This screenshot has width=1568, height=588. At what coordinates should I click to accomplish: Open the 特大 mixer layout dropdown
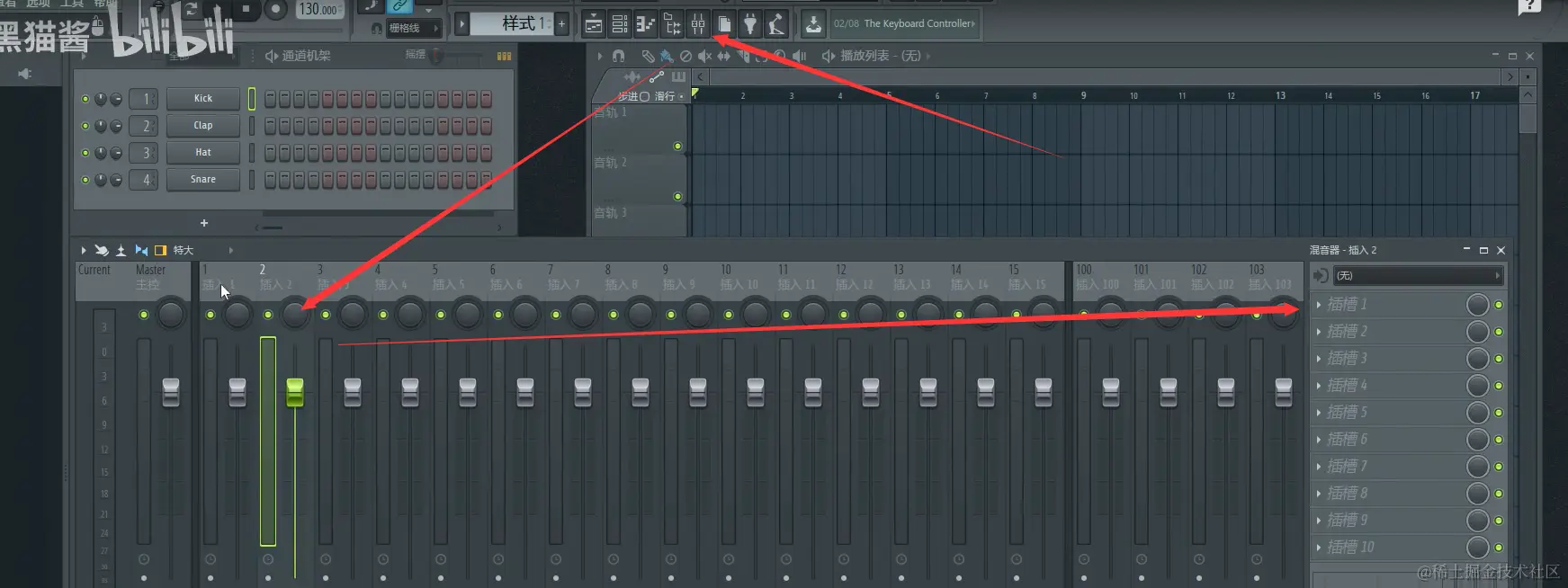pyautogui.click(x=202, y=250)
